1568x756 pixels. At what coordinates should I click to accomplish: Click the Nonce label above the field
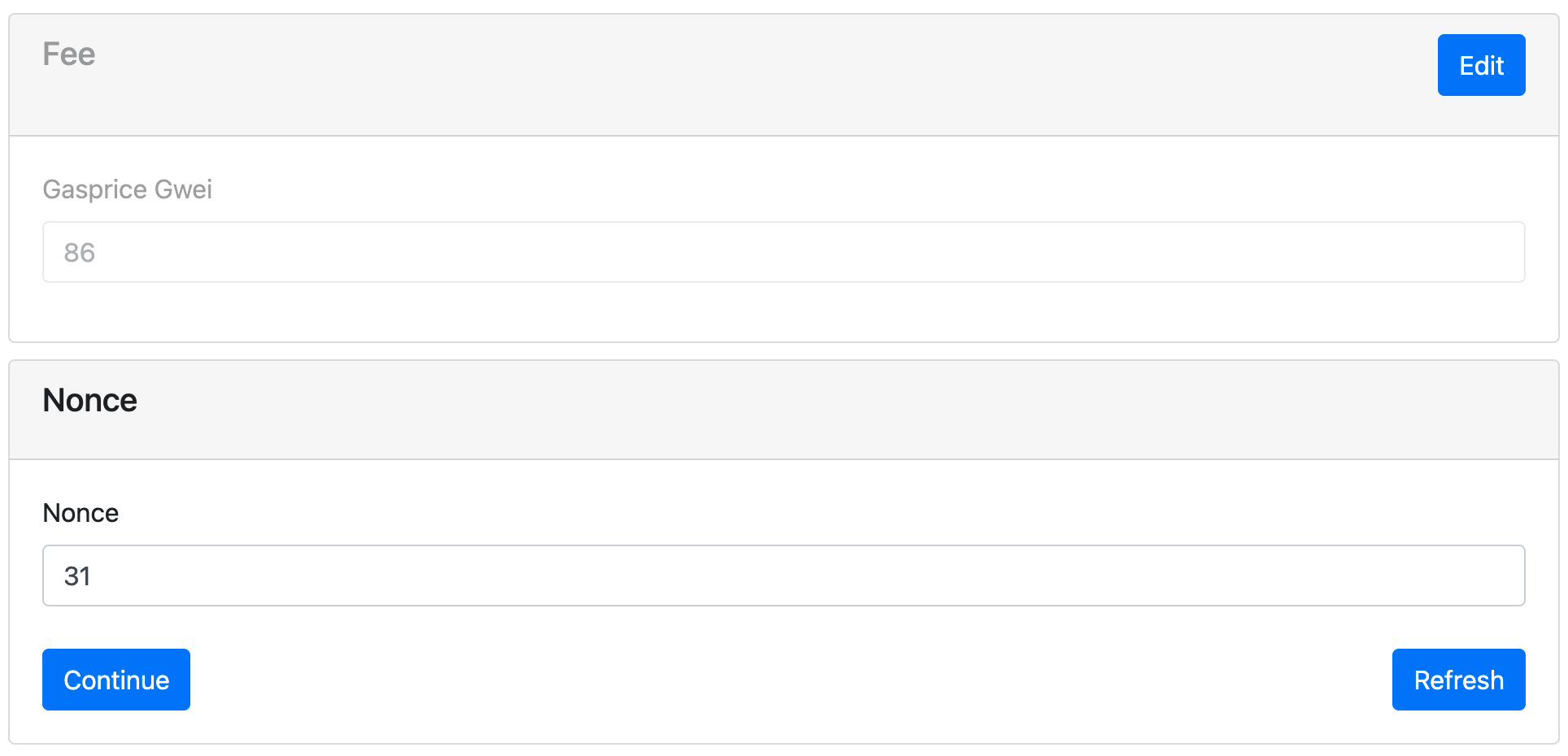pos(81,513)
